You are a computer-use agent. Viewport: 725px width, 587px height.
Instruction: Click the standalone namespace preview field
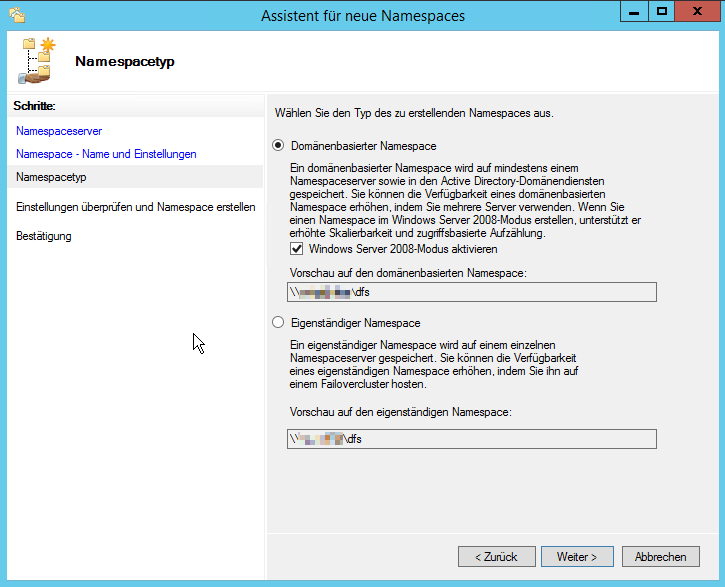tap(471, 439)
